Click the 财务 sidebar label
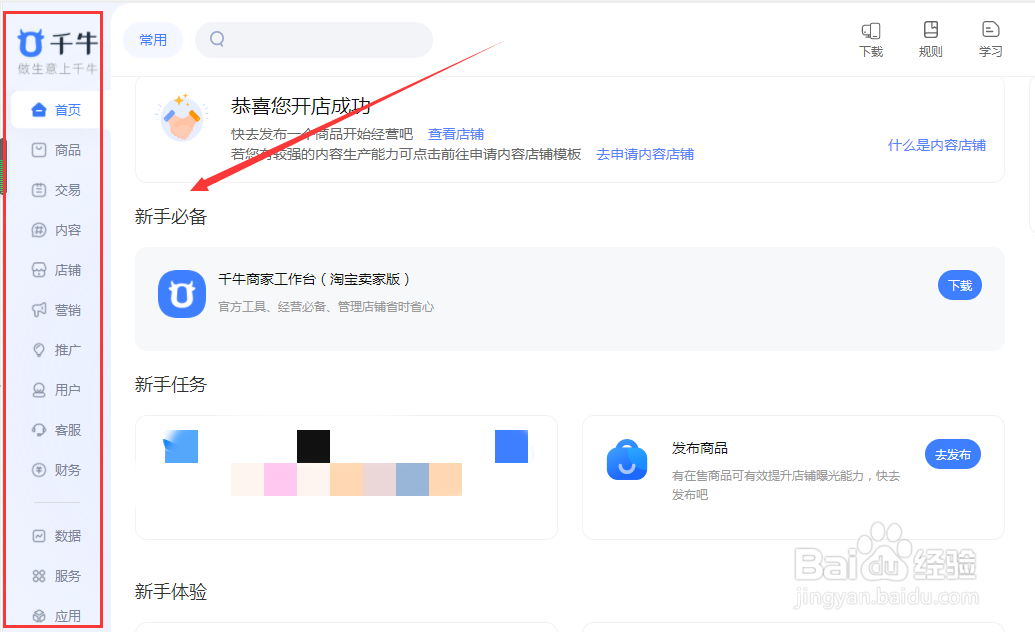The width and height of the screenshot is (1035, 632). tap(67, 470)
